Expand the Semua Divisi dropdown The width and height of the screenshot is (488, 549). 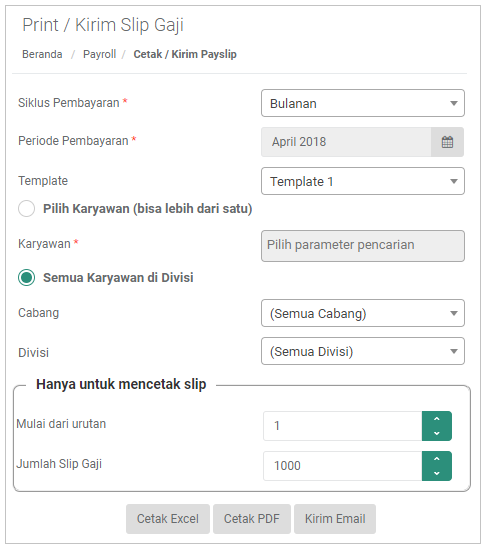point(363,351)
